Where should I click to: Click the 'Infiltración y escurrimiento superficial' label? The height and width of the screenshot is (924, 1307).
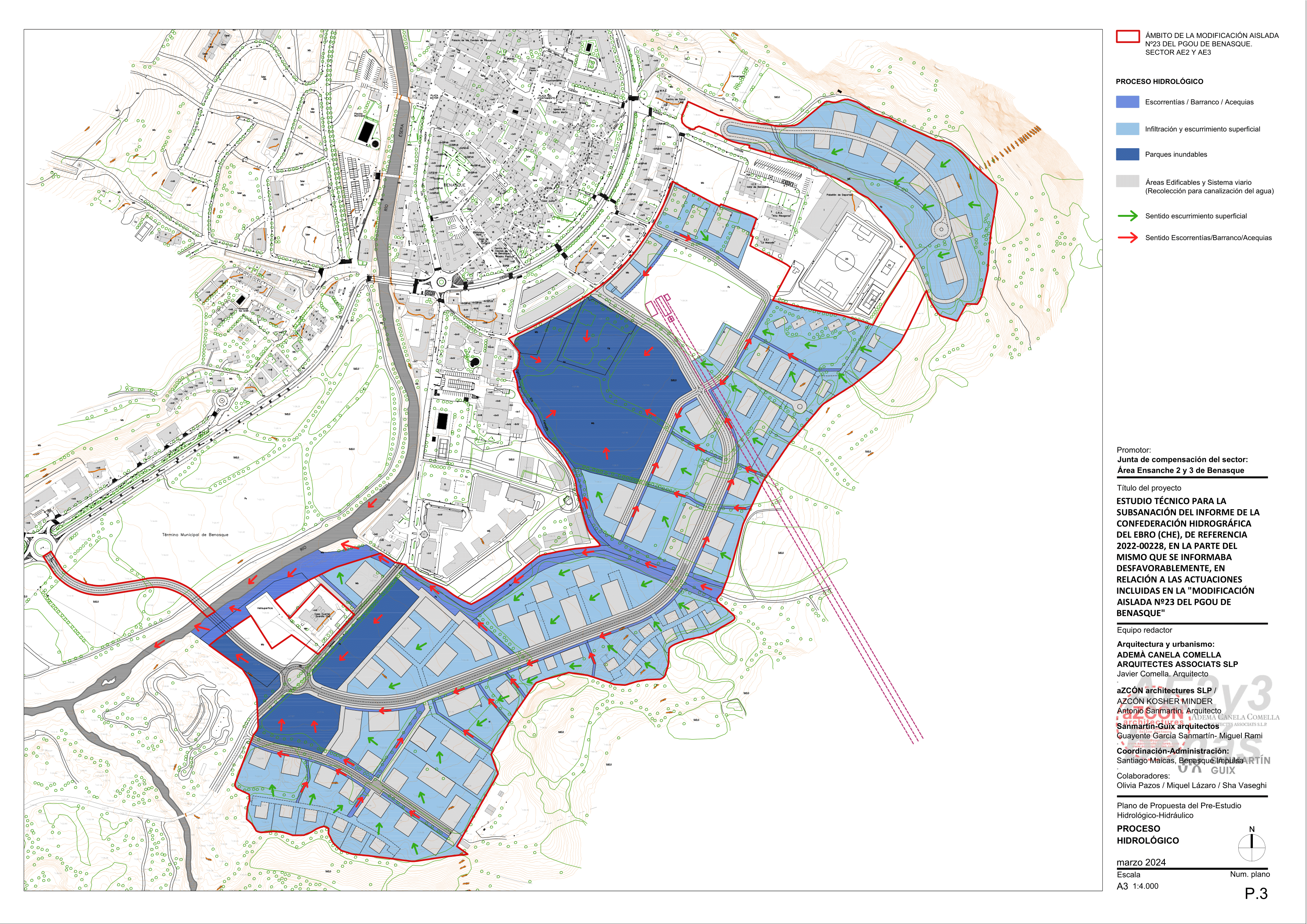pos(1203,129)
